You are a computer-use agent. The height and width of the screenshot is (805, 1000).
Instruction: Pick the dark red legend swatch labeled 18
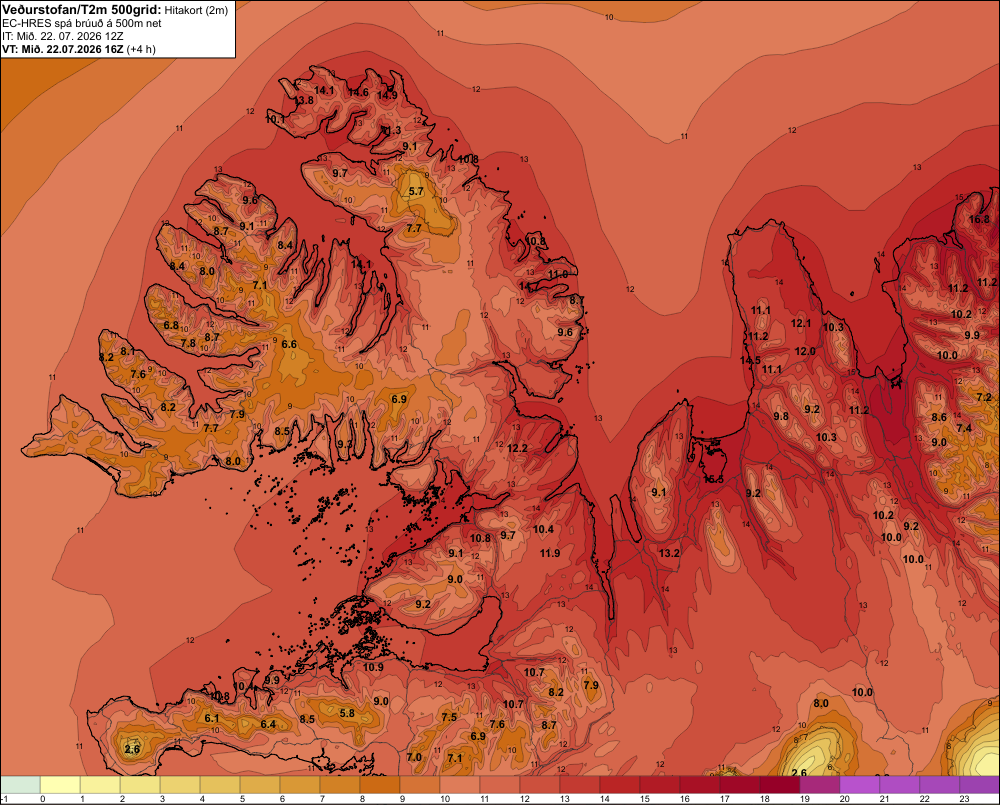click(x=780, y=785)
